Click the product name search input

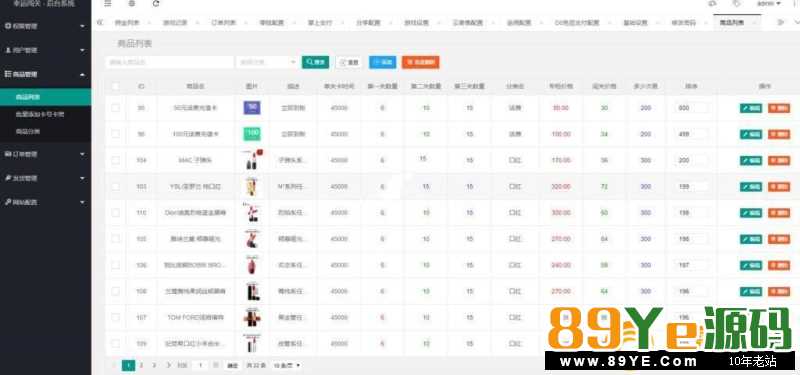click(170, 62)
